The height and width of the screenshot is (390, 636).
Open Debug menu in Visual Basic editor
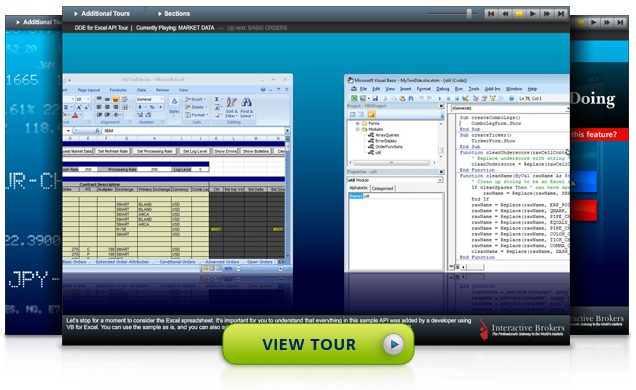(443, 89)
